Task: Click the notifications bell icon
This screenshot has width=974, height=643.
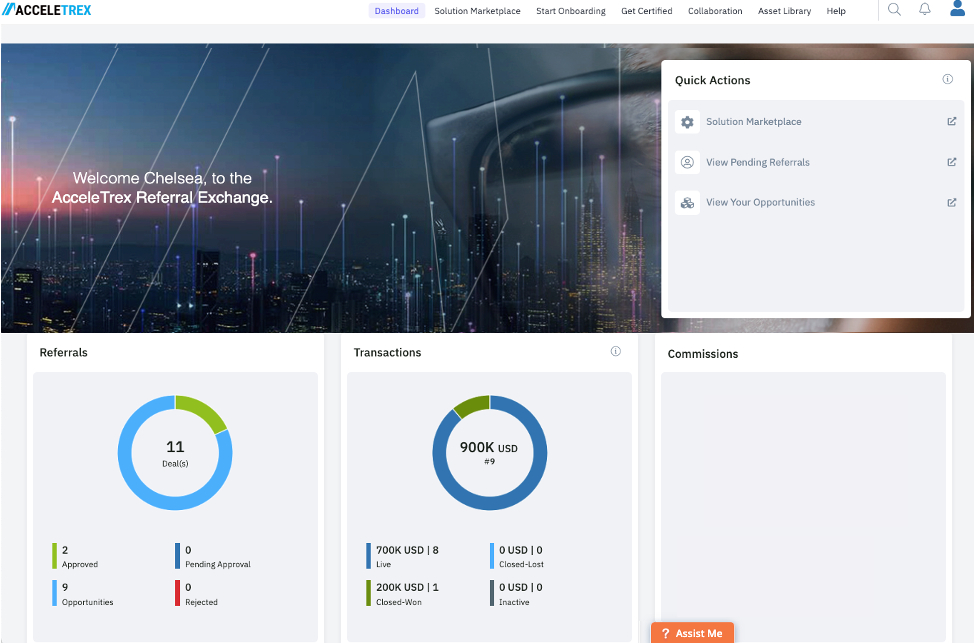Action: coord(925,10)
